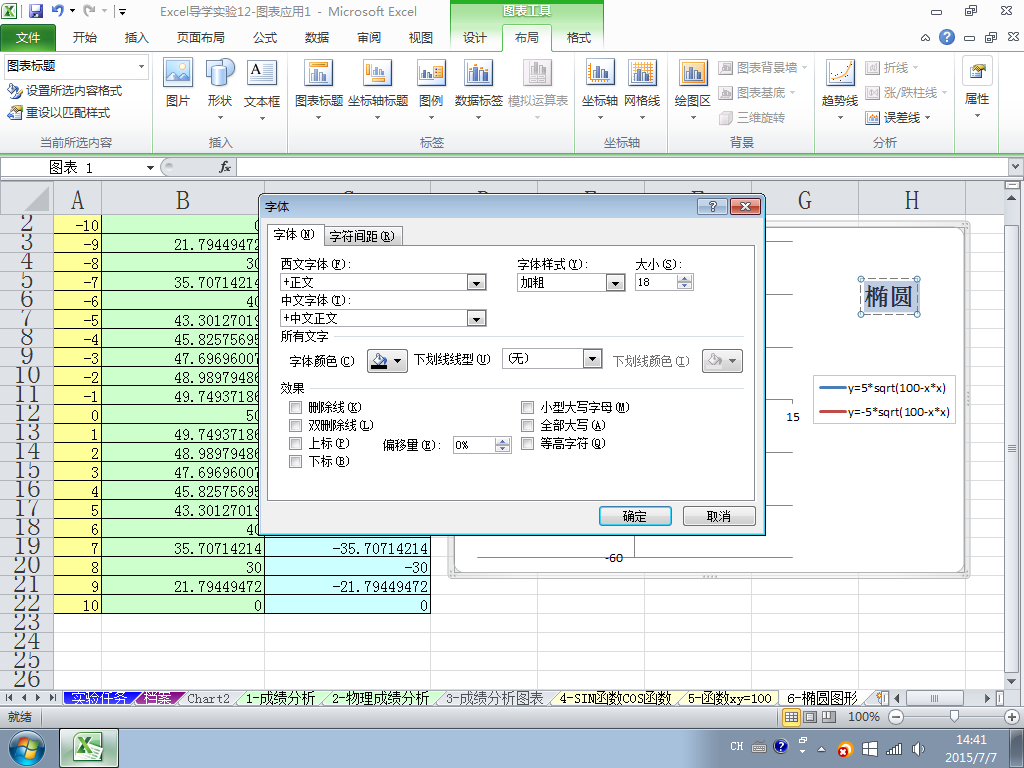1024x768 pixels.
Task: Open the font color (字体颜色) picker
Action: (x=387, y=360)
